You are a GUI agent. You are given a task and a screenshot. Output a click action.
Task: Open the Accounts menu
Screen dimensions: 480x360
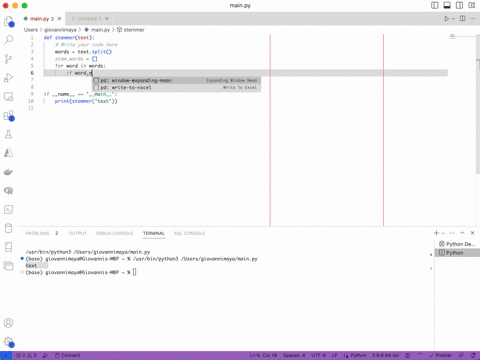(x=9, y=323)
